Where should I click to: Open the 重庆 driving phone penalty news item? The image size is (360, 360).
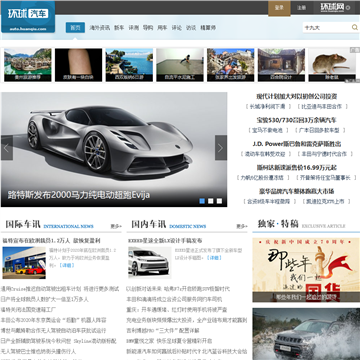click(x=176, y=310)
